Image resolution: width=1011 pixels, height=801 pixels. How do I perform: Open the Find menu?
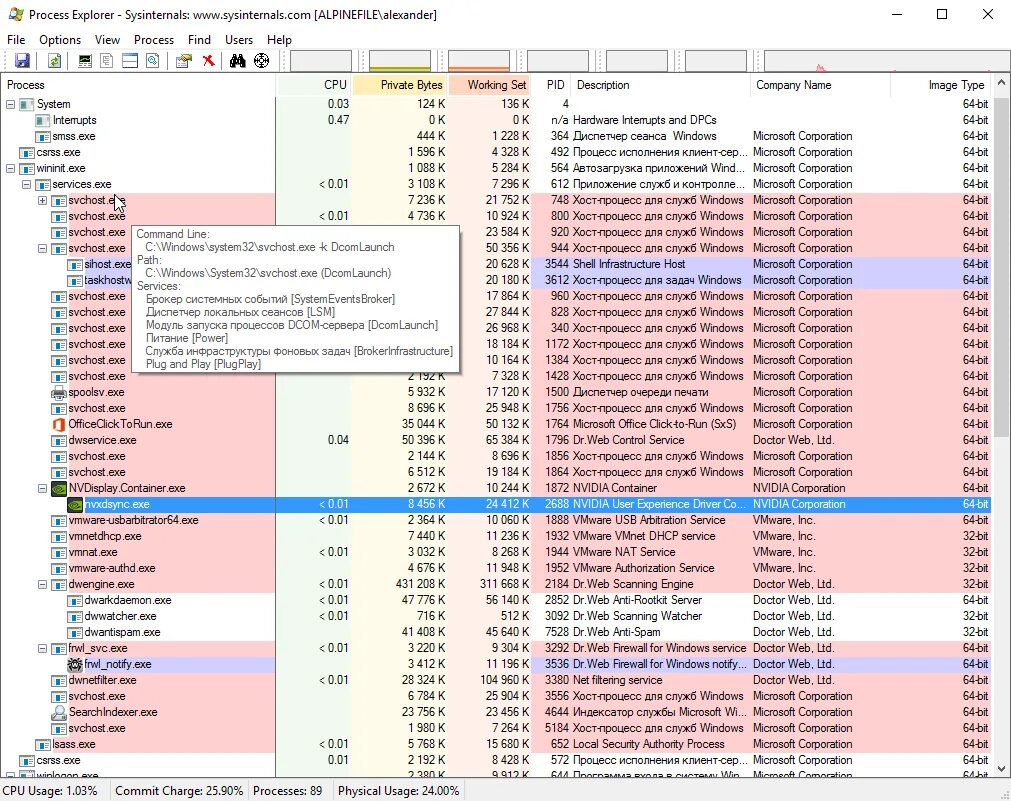tap(199, 39)
